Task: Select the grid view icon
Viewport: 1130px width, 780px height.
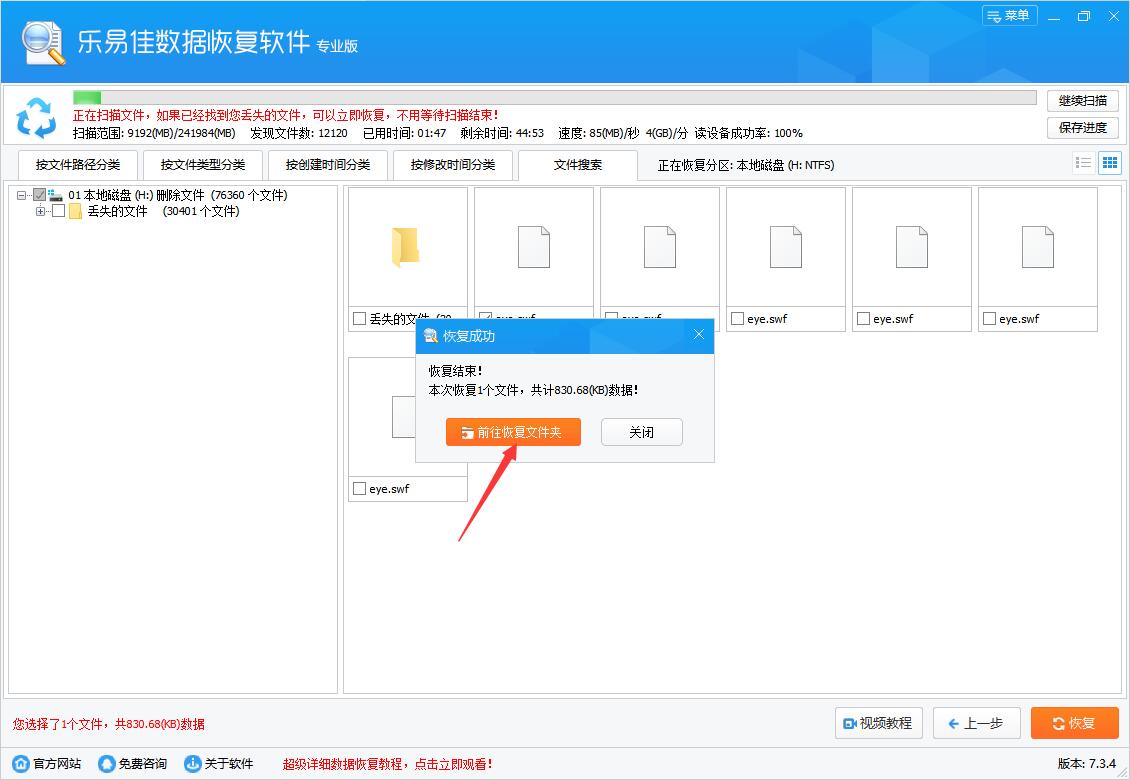Action: point(1110,162)
